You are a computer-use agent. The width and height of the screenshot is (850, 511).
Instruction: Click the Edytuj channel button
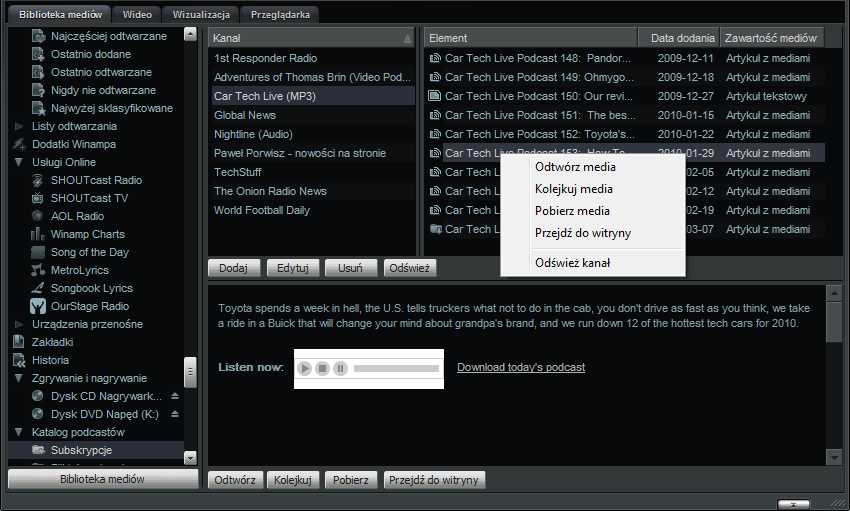coord(293,268)
